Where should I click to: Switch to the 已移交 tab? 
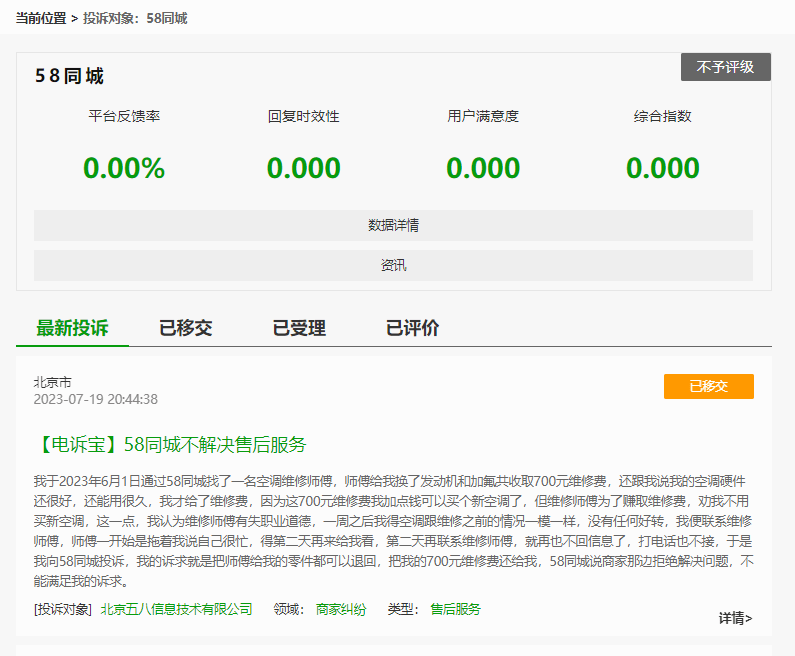[x=185, y=328]
